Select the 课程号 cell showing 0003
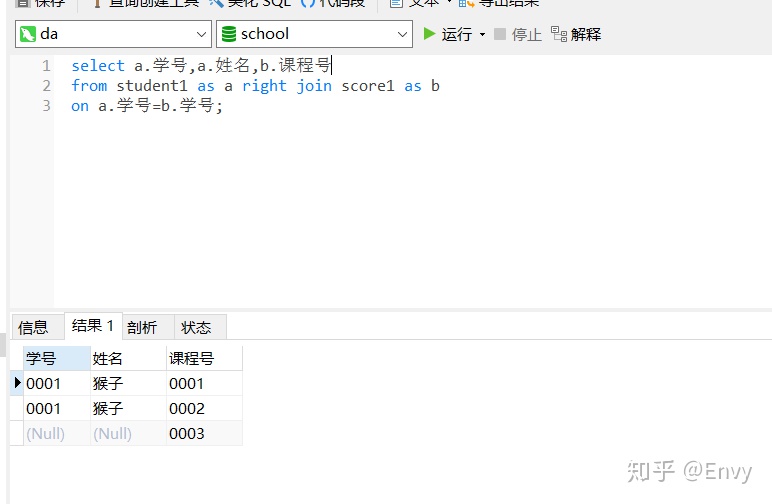 (204, 433)
